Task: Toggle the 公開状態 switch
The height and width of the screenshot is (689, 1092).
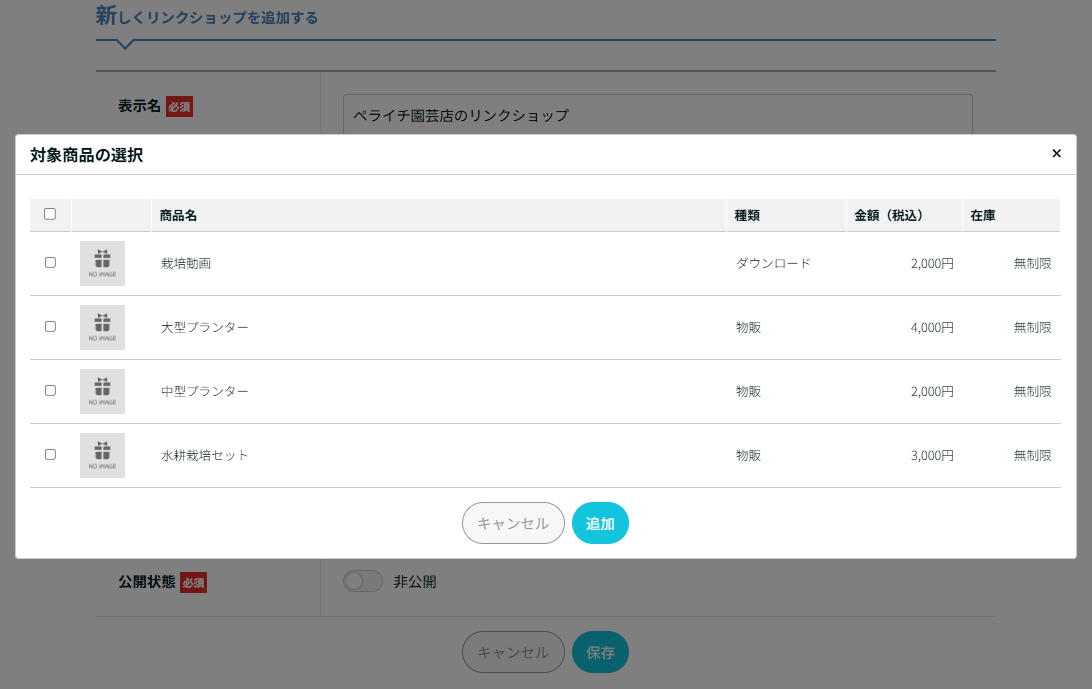Action: point(362,582)
